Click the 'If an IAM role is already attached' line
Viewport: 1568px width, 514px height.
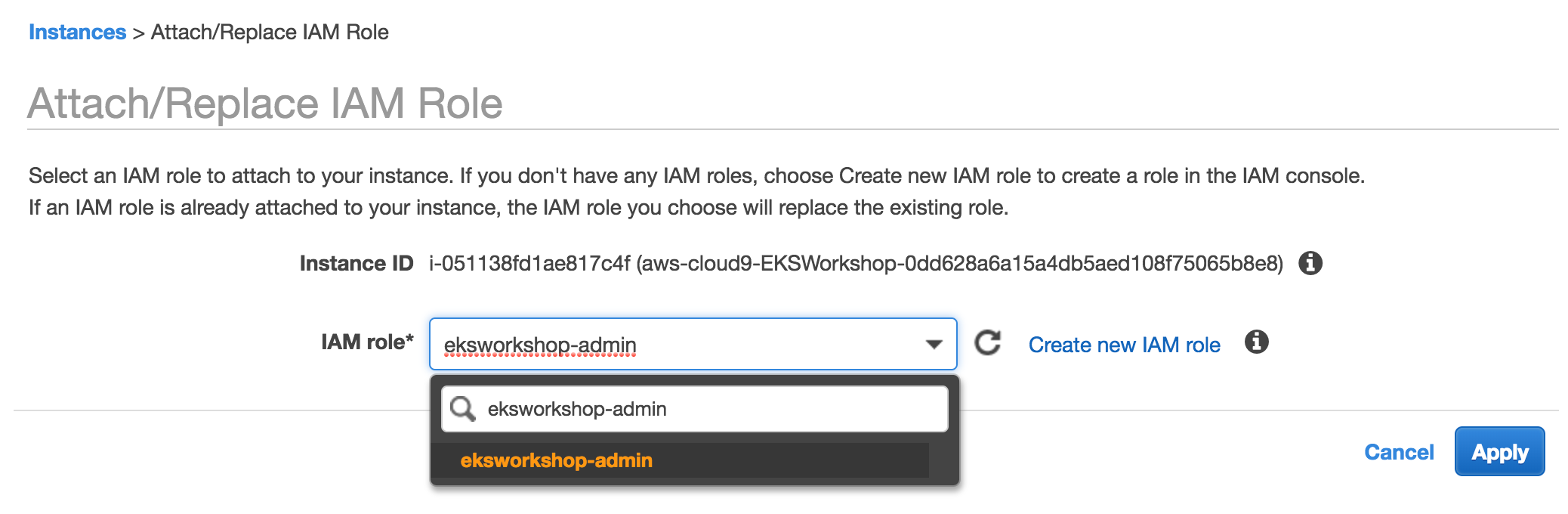coord(518,207)
